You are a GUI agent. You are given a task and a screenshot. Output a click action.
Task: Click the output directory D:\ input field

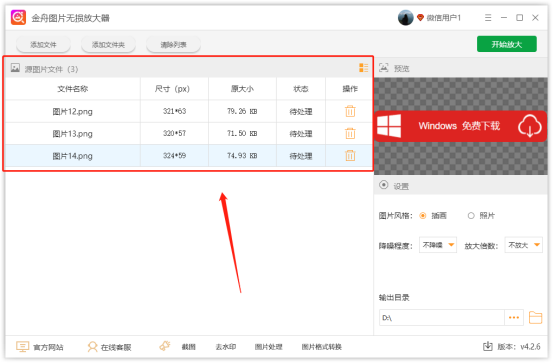click(442, 318)
